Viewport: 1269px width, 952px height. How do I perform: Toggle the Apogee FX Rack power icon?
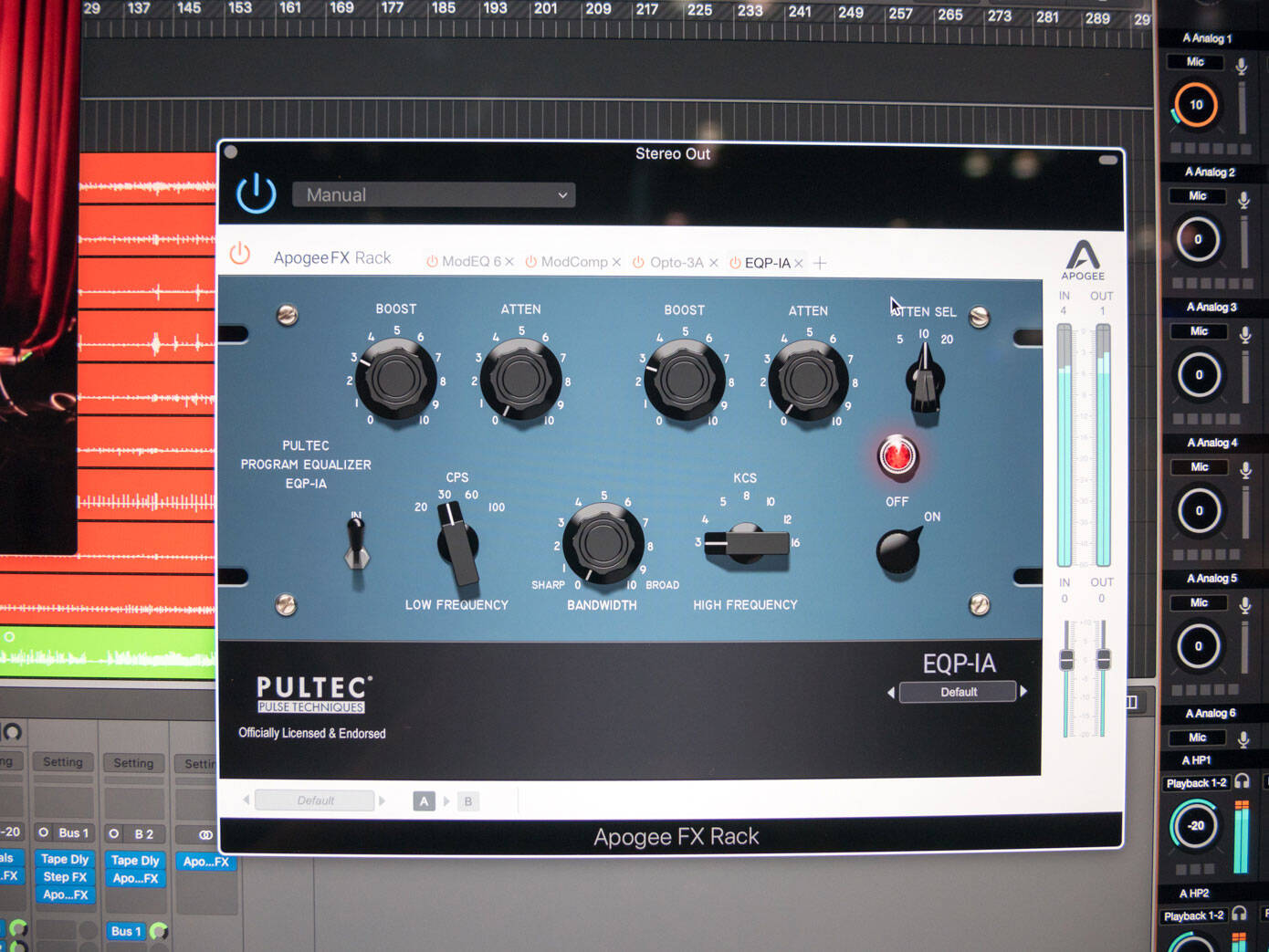coord(240,253)
